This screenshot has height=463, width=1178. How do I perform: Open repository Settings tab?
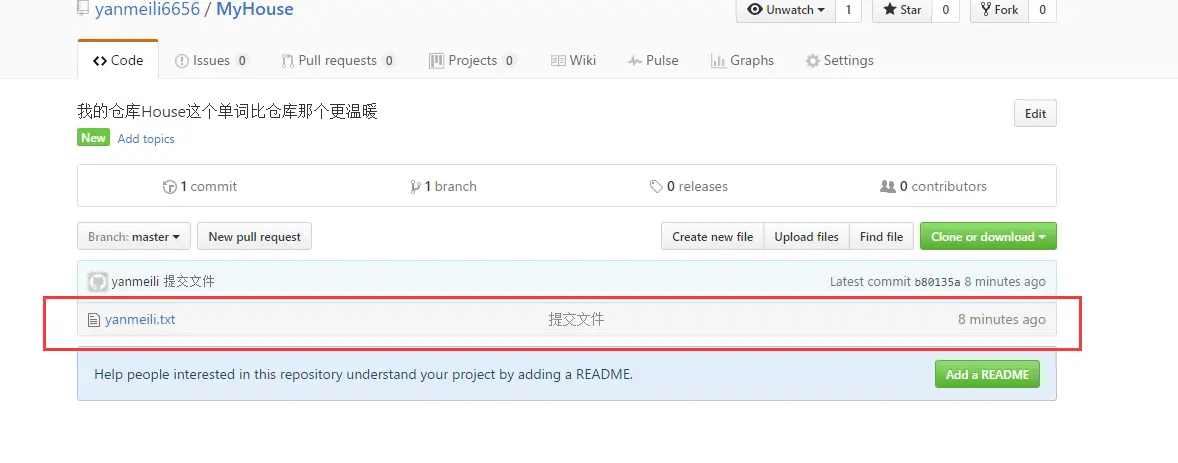(839, 60)
